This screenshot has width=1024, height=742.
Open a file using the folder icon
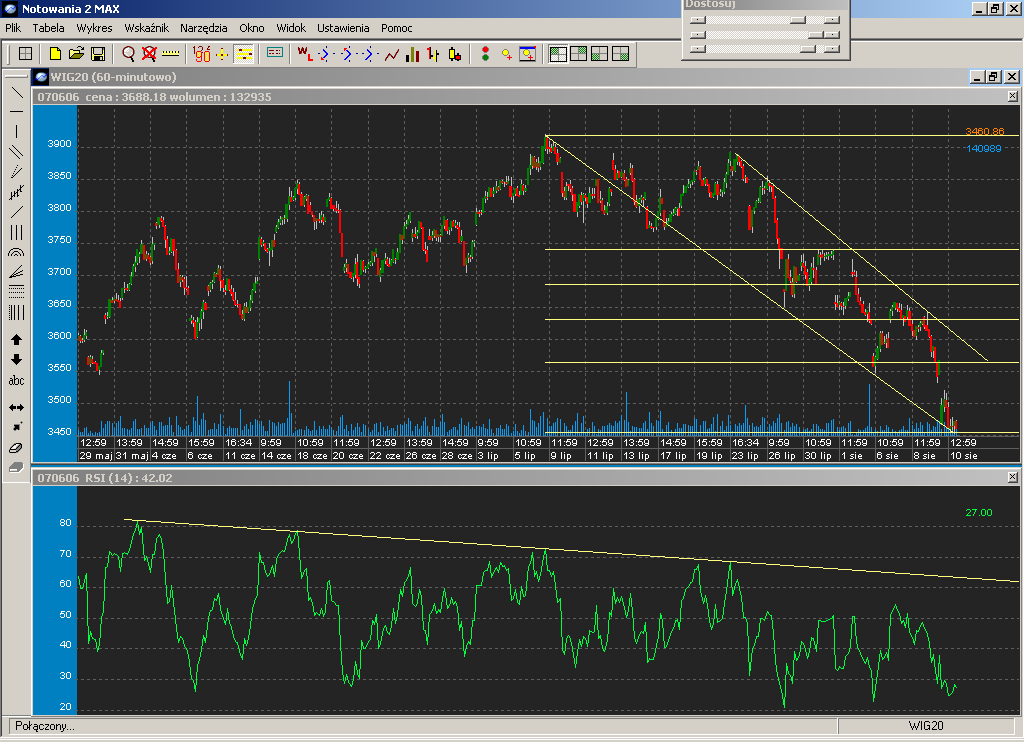point(76,54)
